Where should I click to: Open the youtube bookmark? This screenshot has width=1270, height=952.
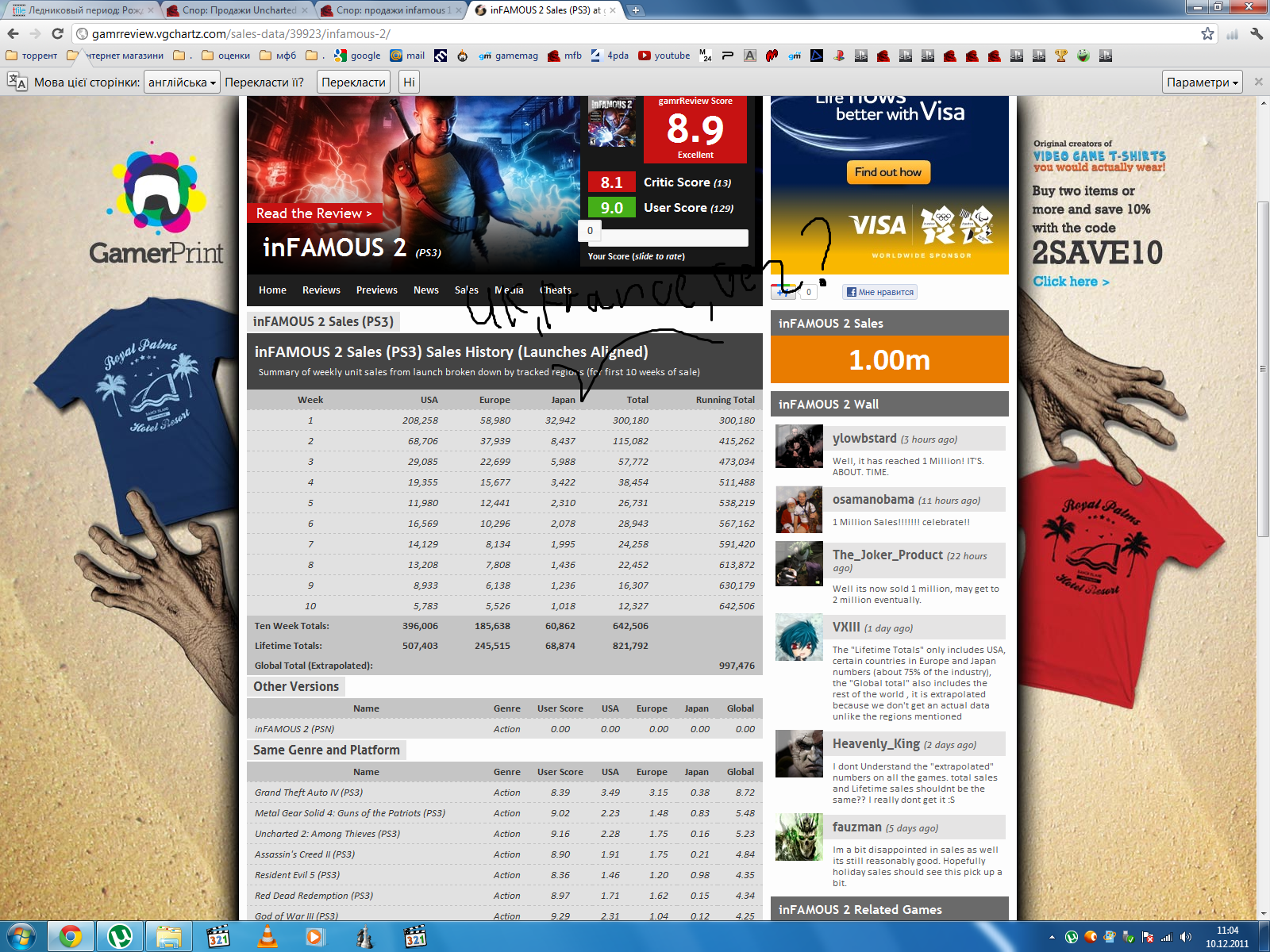(x=664, y=56)
